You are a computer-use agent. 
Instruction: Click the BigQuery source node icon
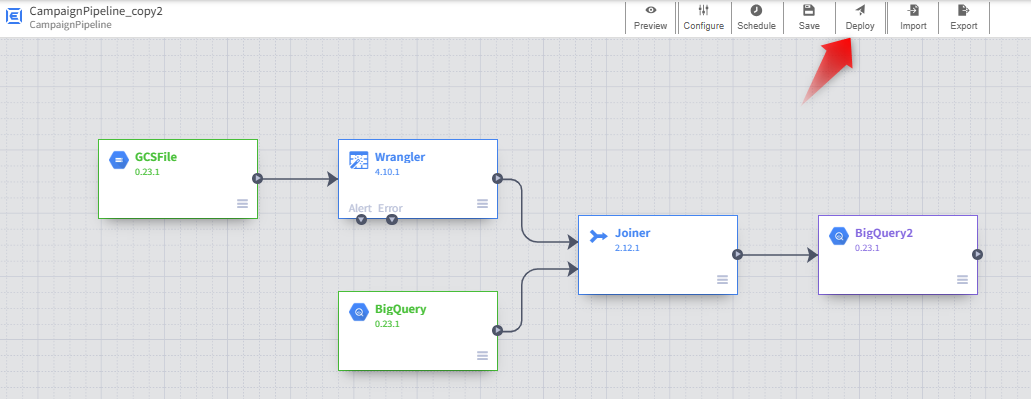(x=358, y=312)
